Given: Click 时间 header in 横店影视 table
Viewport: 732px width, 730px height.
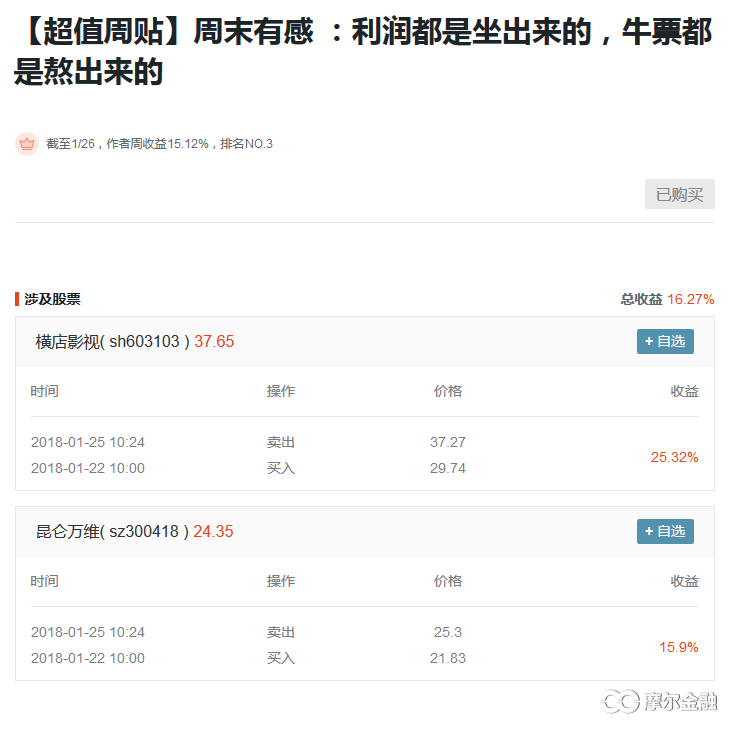Looking at the screenshot, I should click(44, 391).
